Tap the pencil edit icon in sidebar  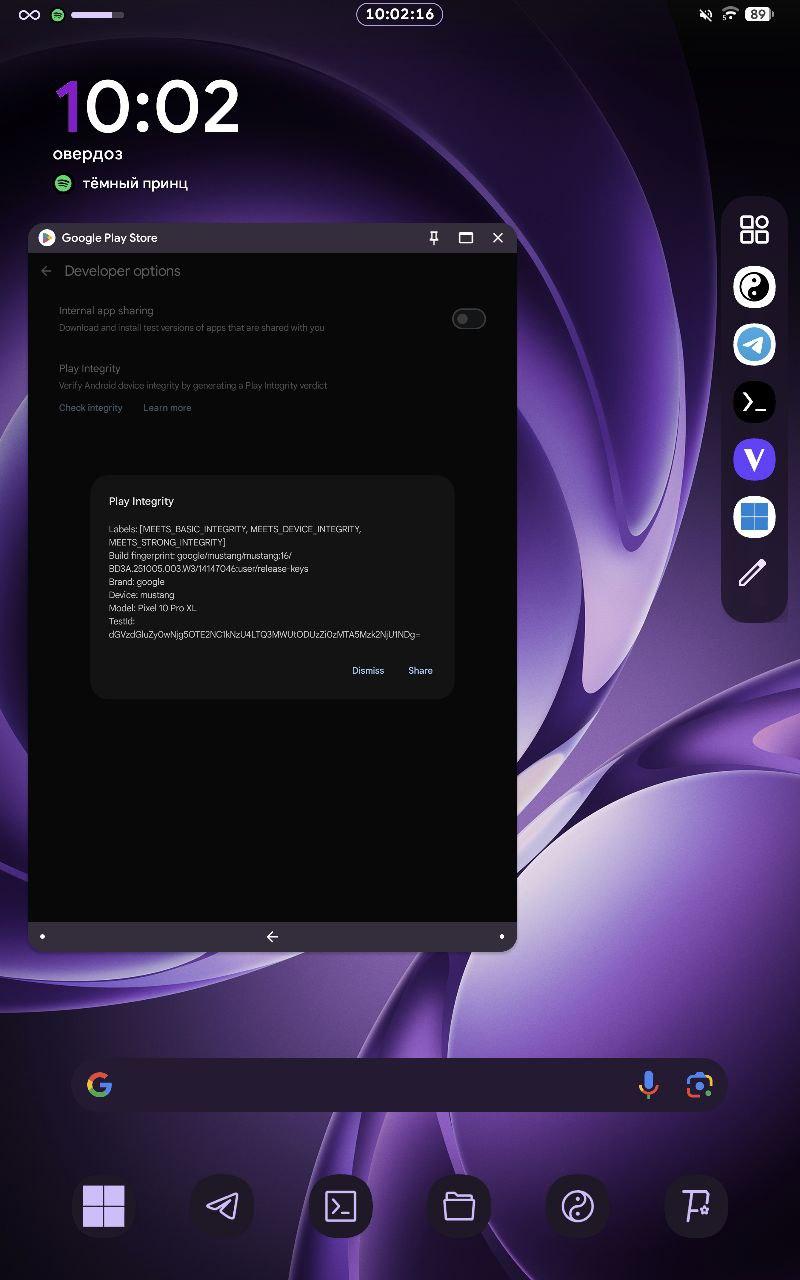753,573
